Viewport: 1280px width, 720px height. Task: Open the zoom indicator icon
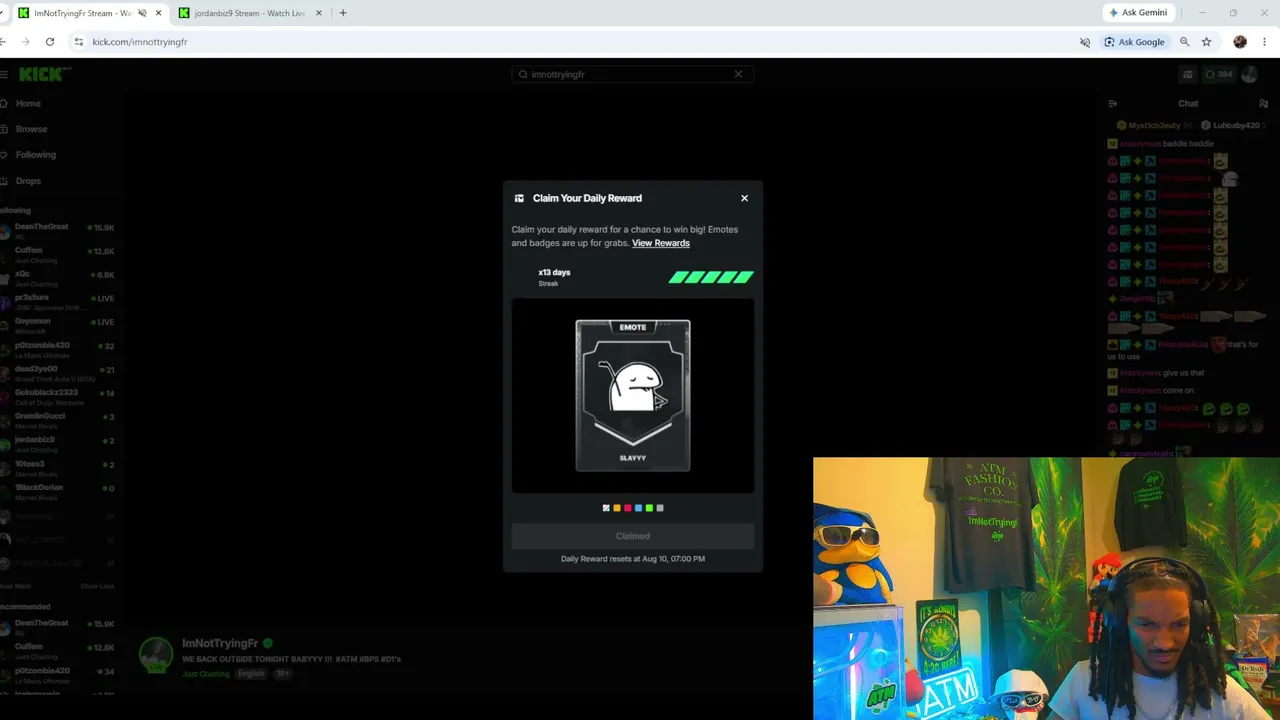[x=1185, y=42]
